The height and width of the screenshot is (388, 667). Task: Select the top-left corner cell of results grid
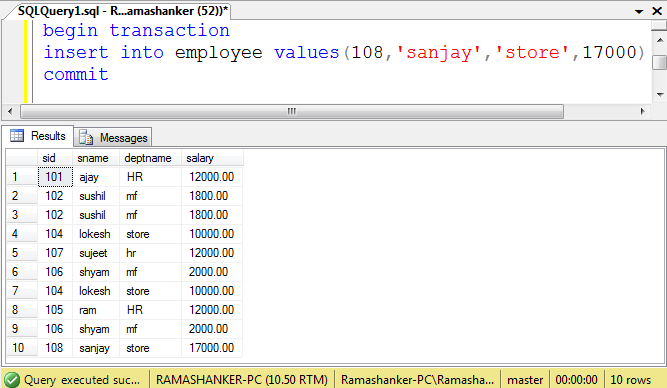point(22,158)
